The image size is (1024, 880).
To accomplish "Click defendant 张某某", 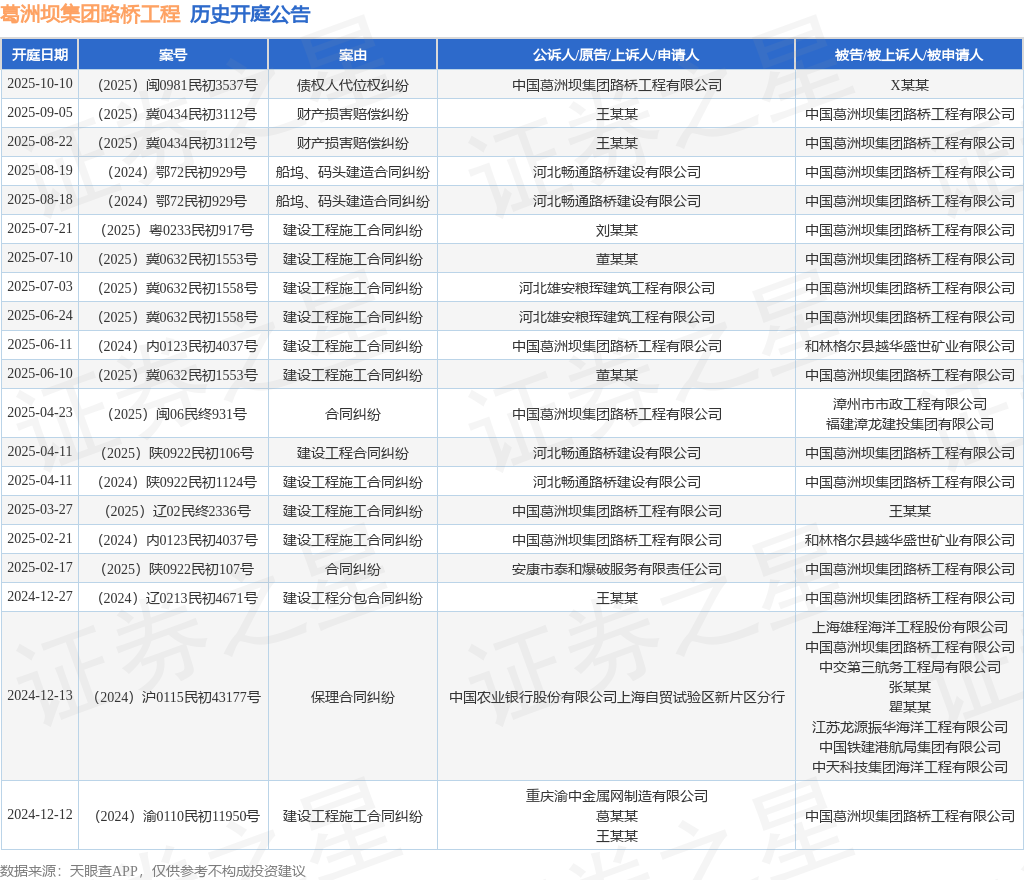I will point(909,687).
